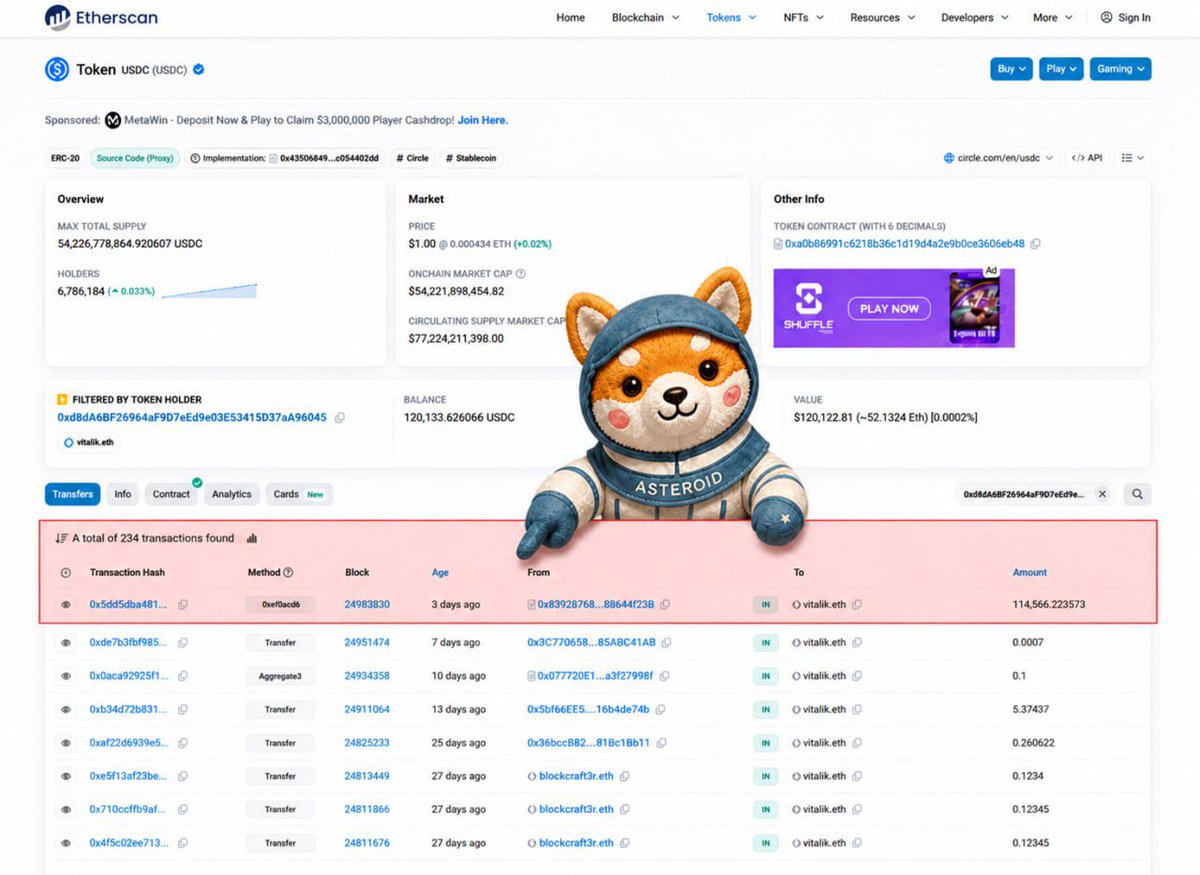Image resolution: width=1200 pixels, height=875 pixels.
Task: Toggle details eye for transaction 0xb34d72b831
Action: 66,709
